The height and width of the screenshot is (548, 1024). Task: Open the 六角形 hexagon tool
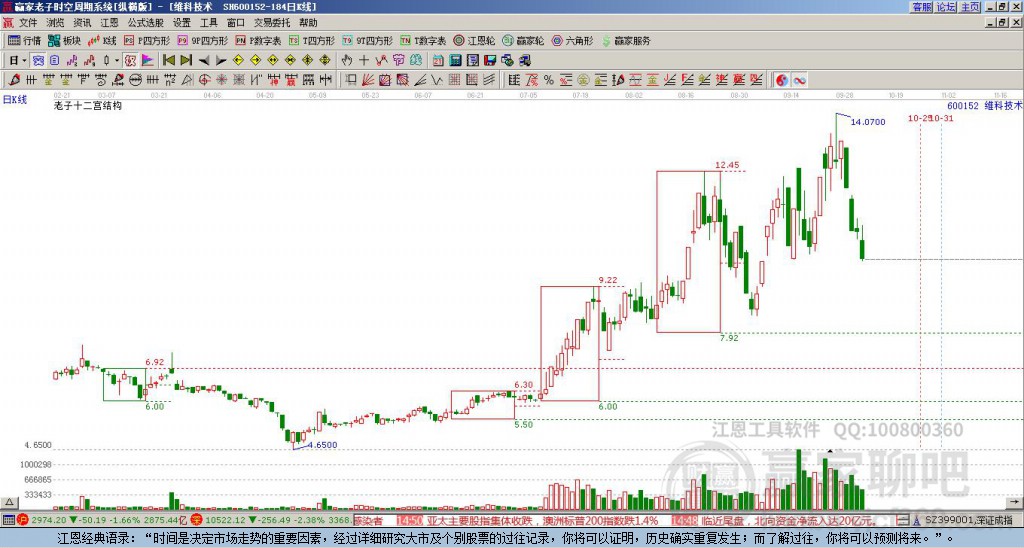point(573,40)
